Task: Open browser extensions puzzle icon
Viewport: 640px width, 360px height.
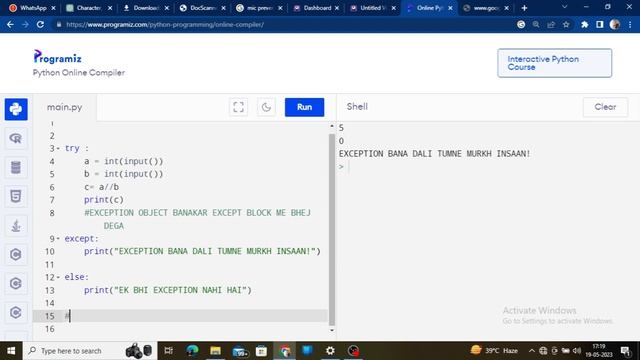Action: tap(584, 24)
